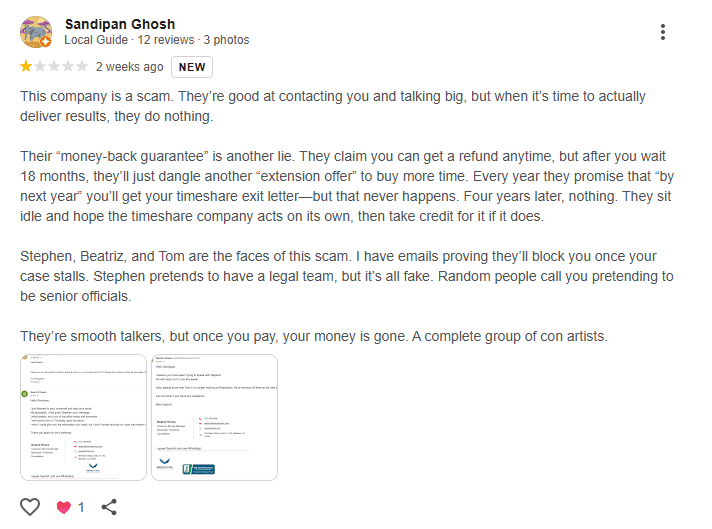The image size is (712, 529).
Task: Click the reaction count number 1
Action: tap(81, 507)
